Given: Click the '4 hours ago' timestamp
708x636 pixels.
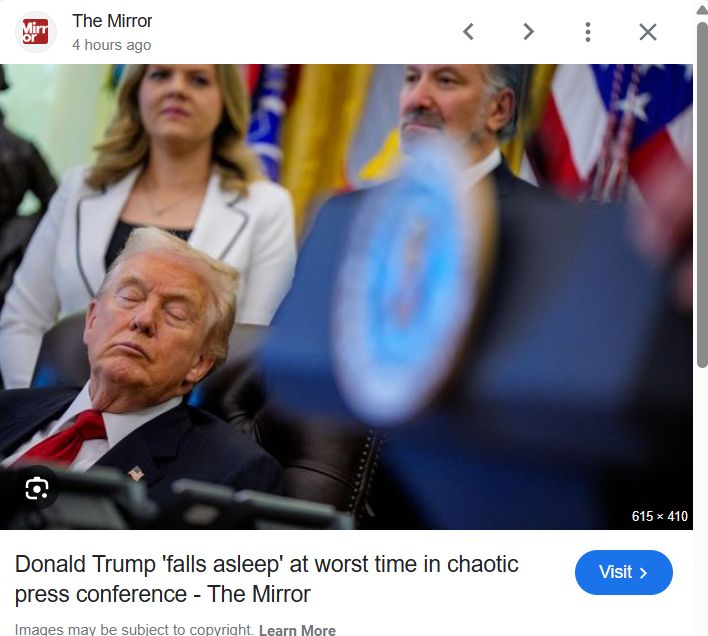Looking at the screenshot, I should tap(112, 45).
